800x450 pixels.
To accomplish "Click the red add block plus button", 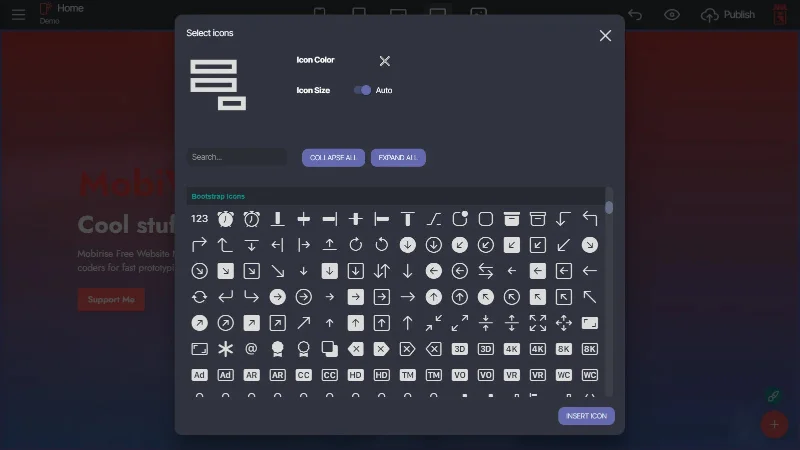I will click(x=774, y=424).
